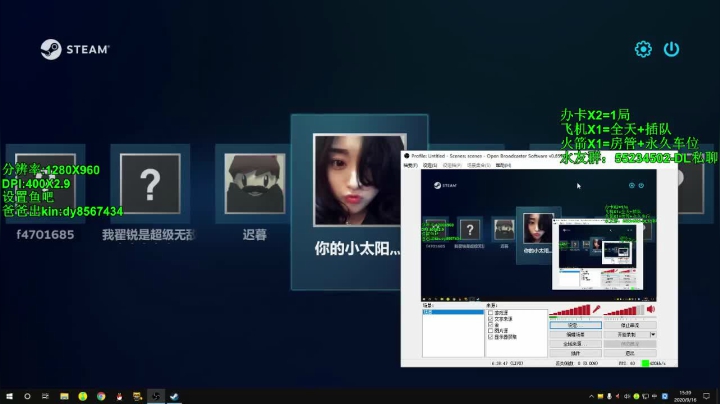Screen dimensions: 720x404
Task: Open the OBS Help (帮助) menu
Action: pos(503,165)
